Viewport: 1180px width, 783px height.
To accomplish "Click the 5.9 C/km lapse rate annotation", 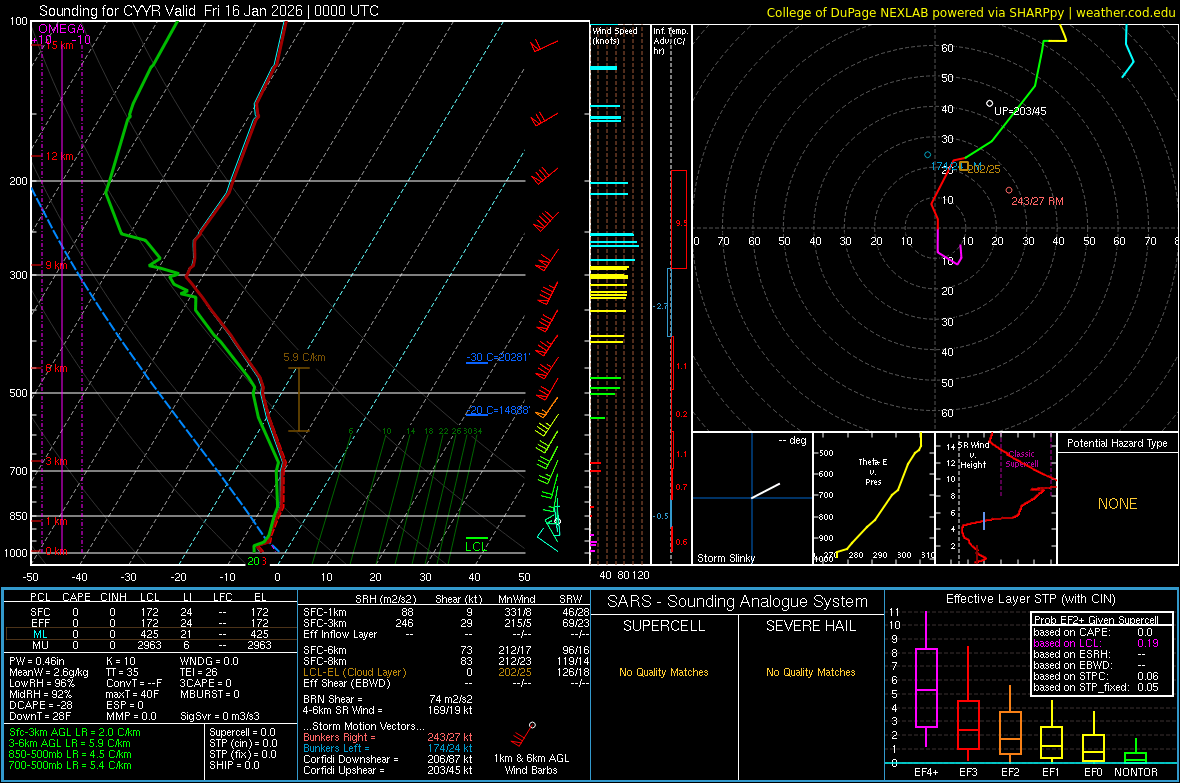I will tap(304, 358).
